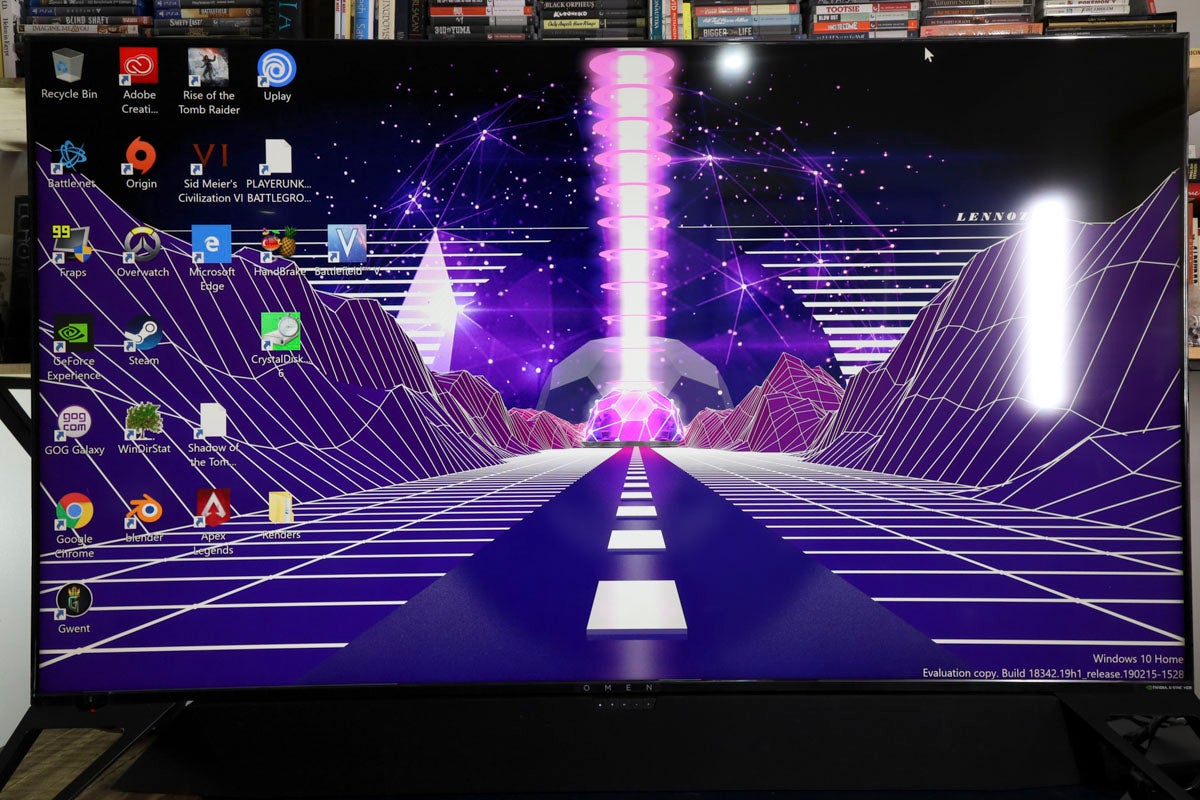
Task: Click the CrystalDiskMark 6 icon
Action: (x=281, y=331)
